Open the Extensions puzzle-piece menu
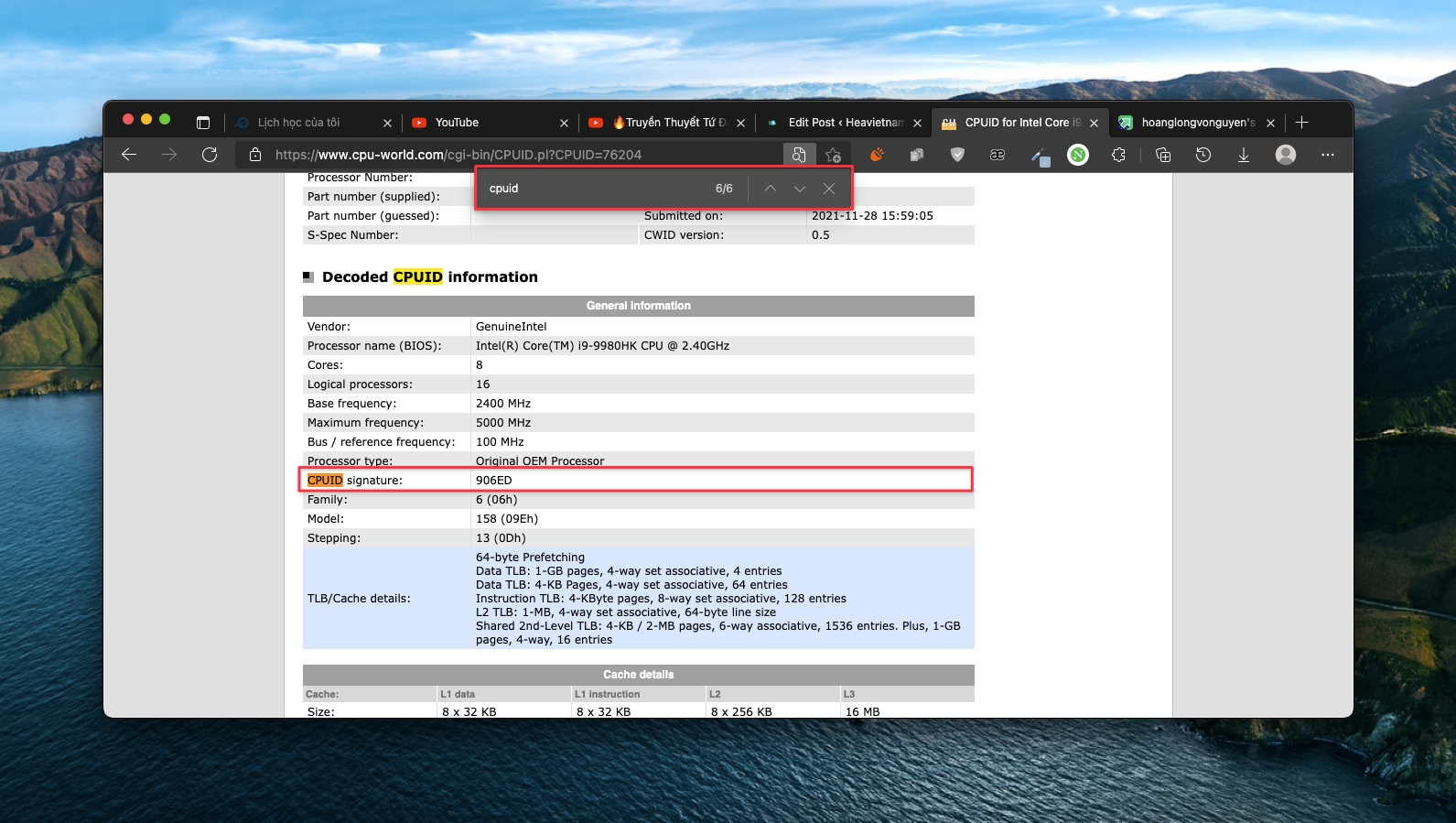This screenshot has width=1456, height=823. (x=1118, y=155)
